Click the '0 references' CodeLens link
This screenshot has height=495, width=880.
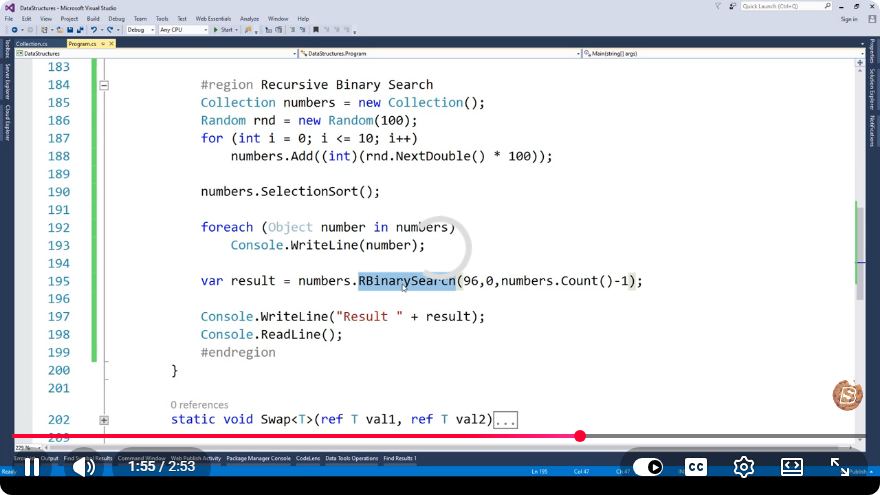[x=199, y=405]
